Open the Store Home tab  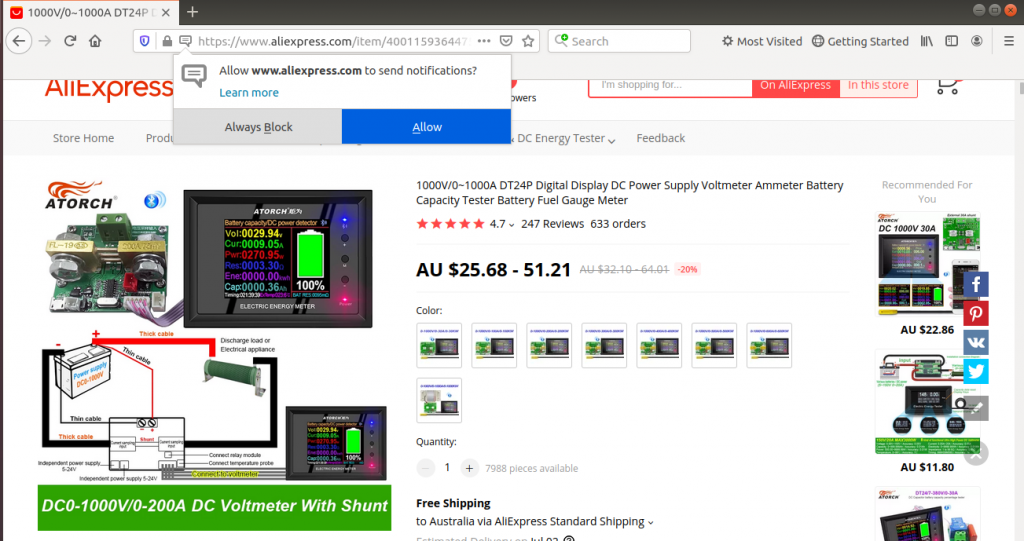tap(83, 138)
